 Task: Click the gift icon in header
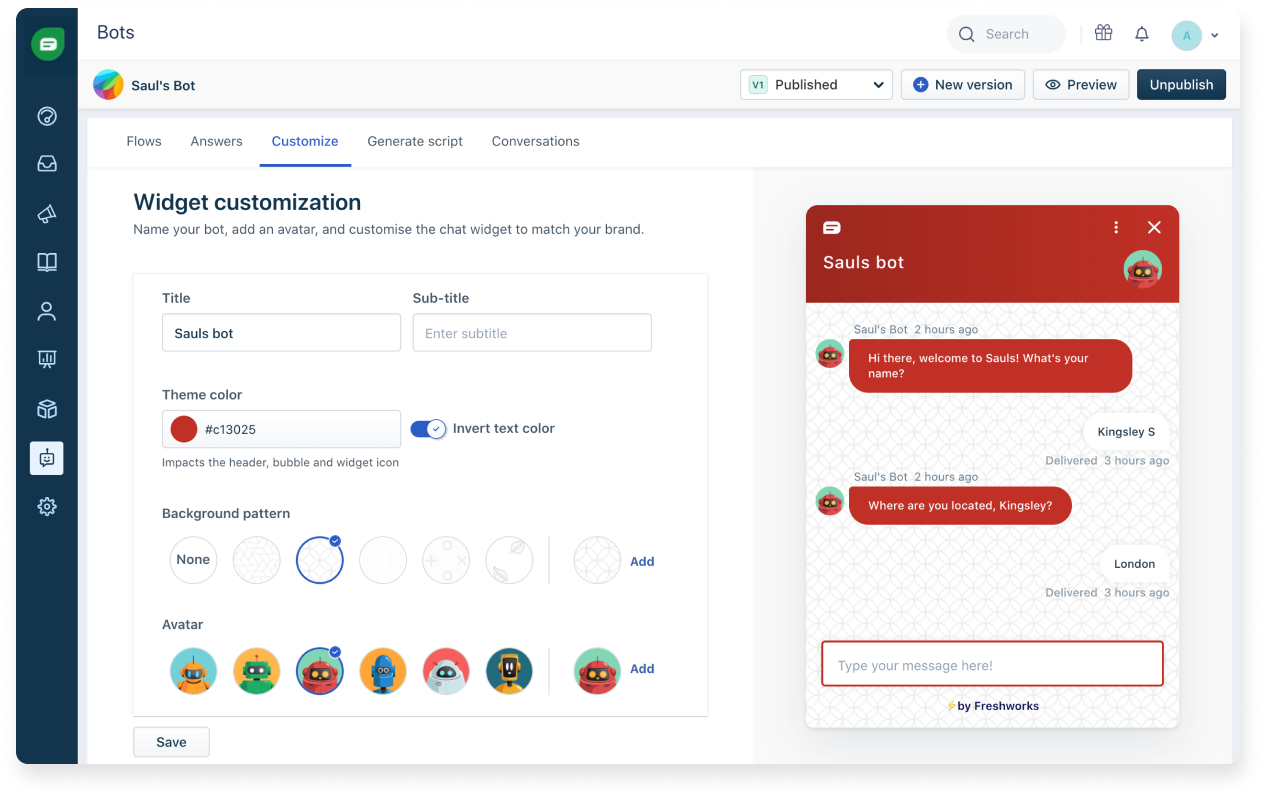1103,33
